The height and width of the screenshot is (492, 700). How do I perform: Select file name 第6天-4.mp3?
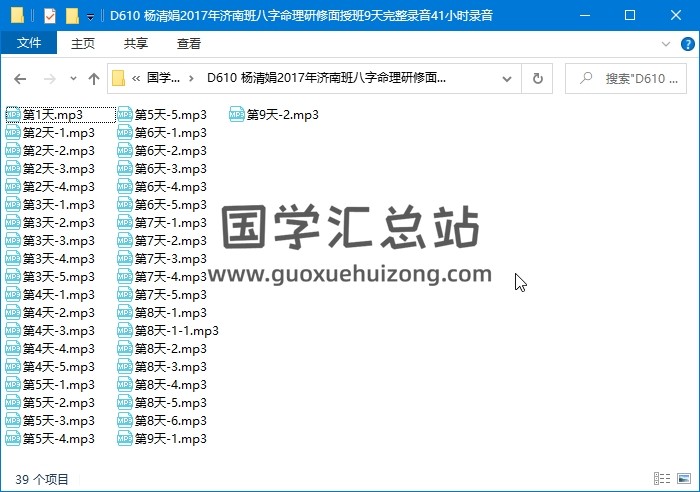coord(171,187)
